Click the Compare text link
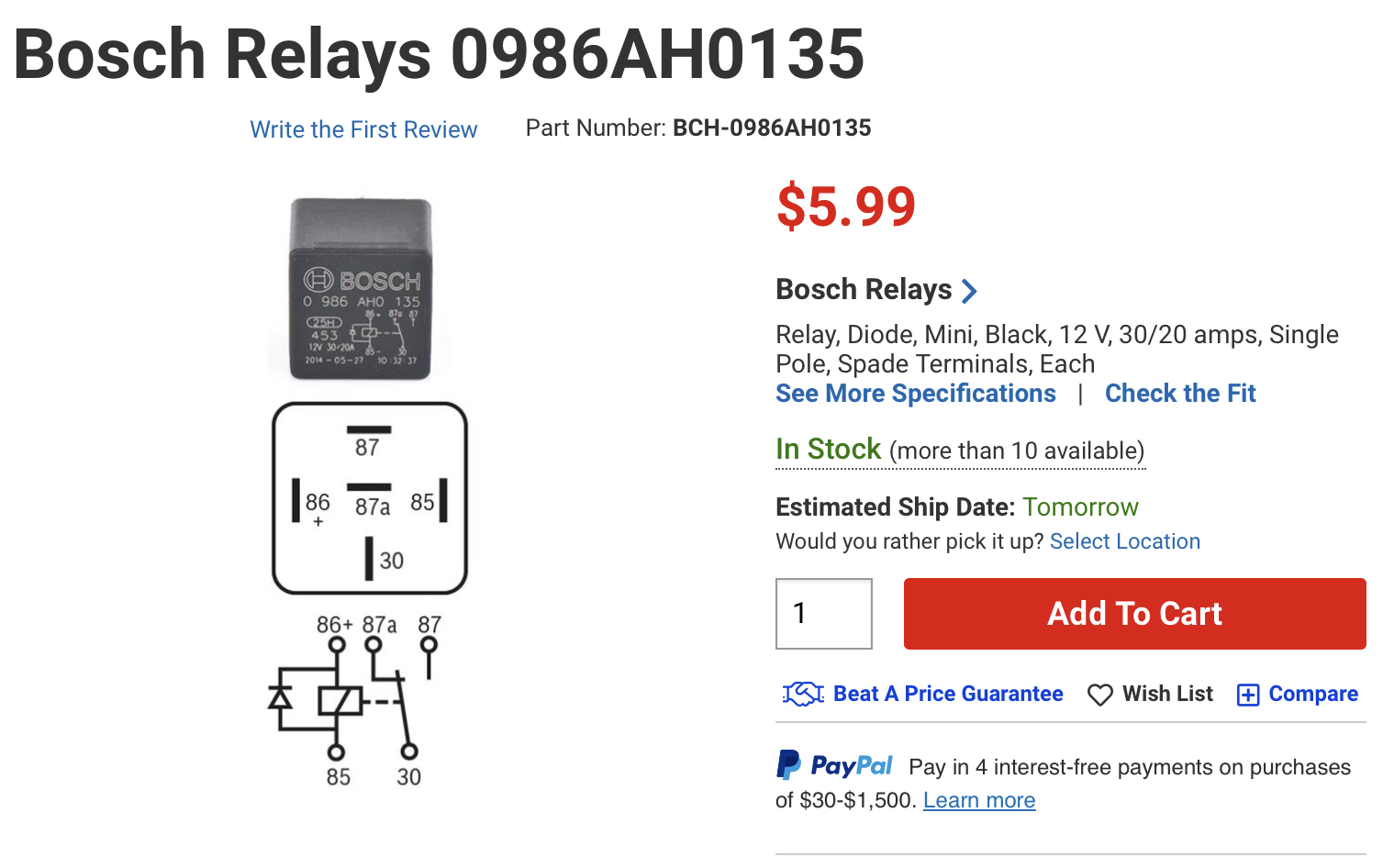 tap(1312, 694)
